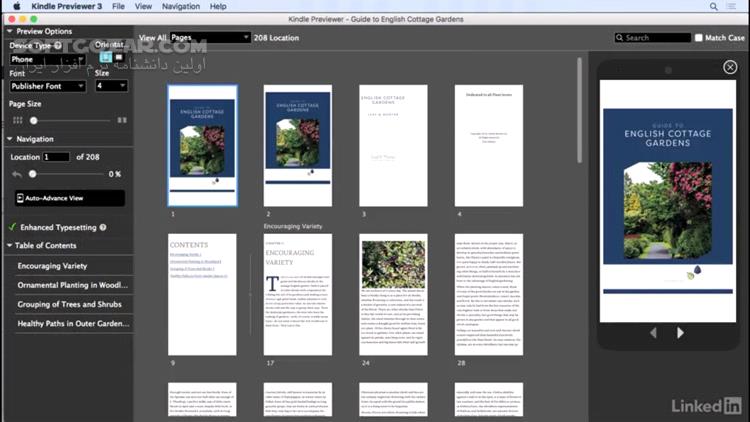Click '0 %' progress text
Image resolution: width=750 pixels, height=422 pixels.
tap(115, 174)
